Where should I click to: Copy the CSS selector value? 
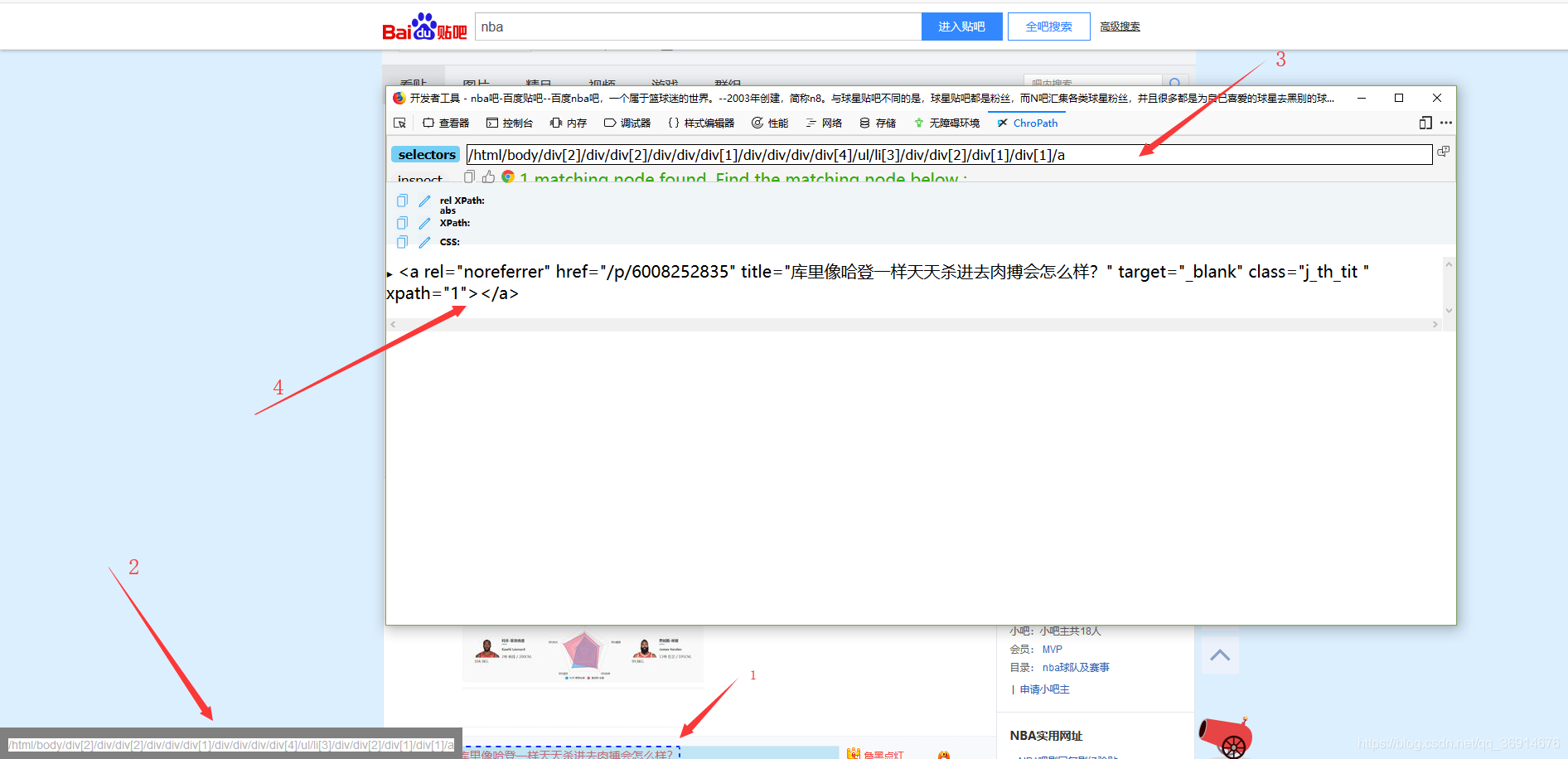click(x=402, y=242)
